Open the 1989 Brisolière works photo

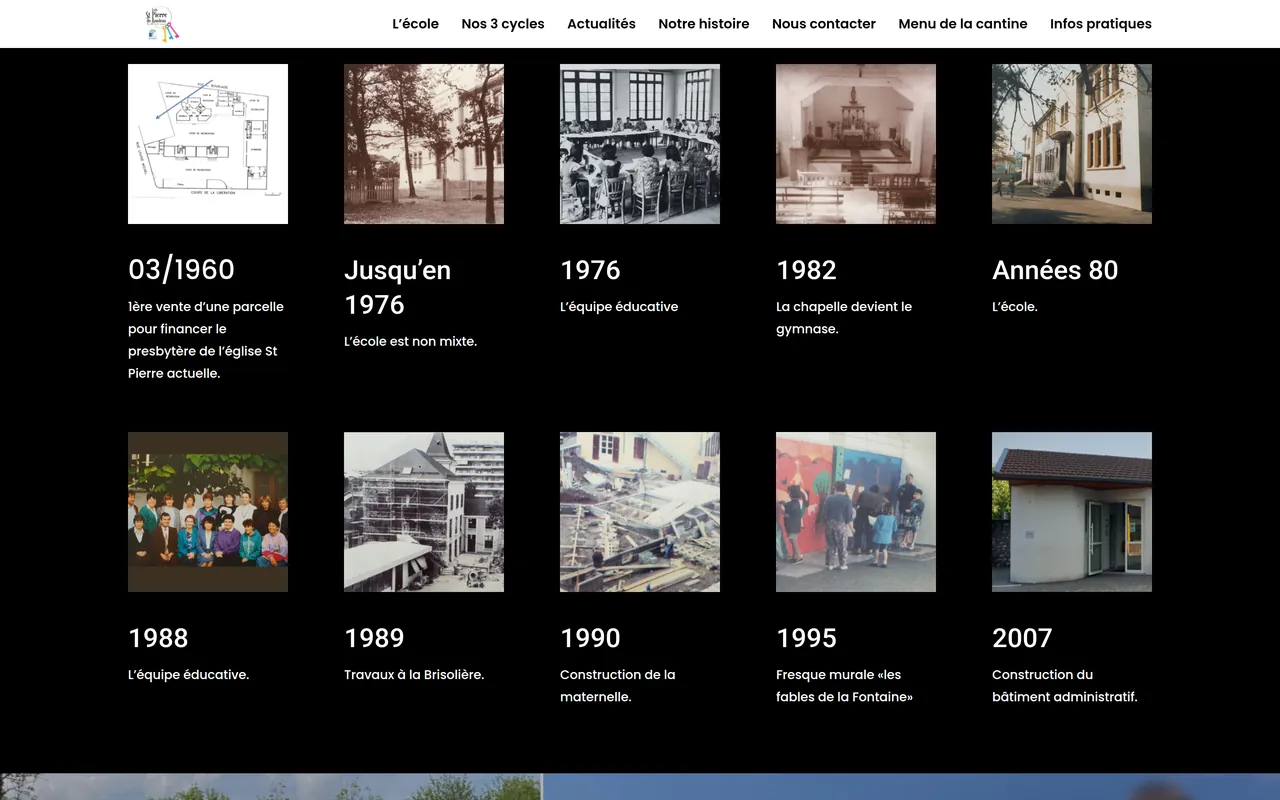(424, 512)
